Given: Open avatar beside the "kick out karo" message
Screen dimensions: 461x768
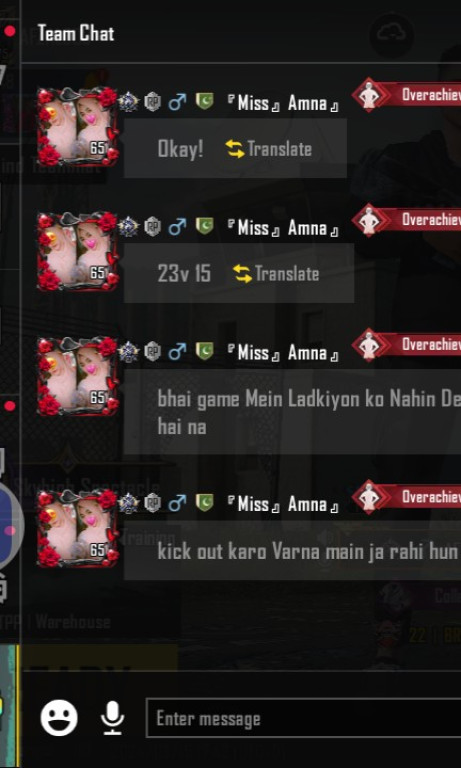Looking at the screenshot, I should point(77,528).
